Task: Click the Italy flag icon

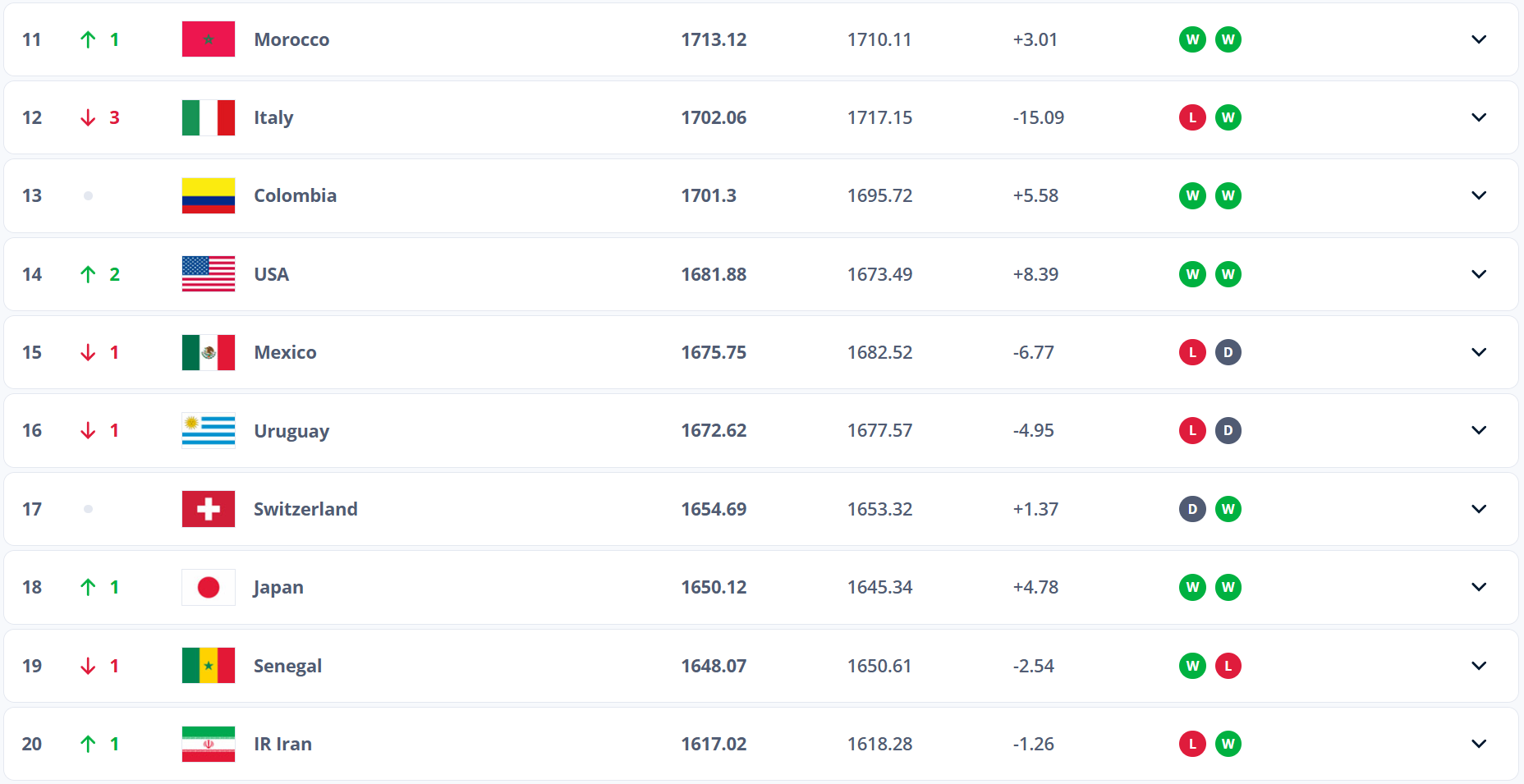Action: pyautogui.click(x=208, y=117)
